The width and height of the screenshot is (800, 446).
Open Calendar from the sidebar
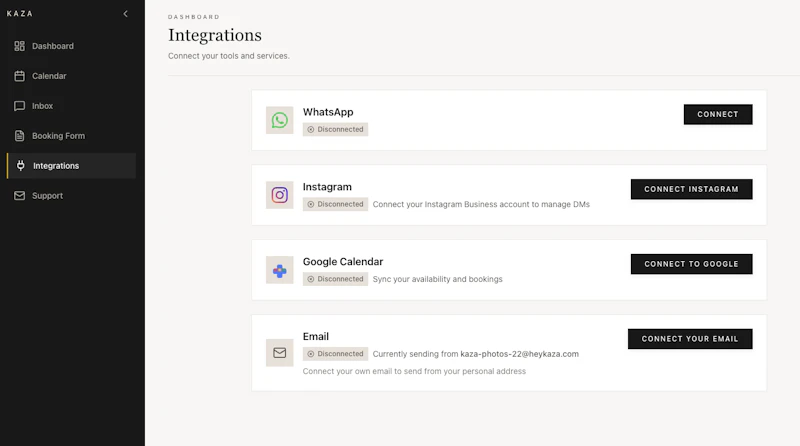71,76
